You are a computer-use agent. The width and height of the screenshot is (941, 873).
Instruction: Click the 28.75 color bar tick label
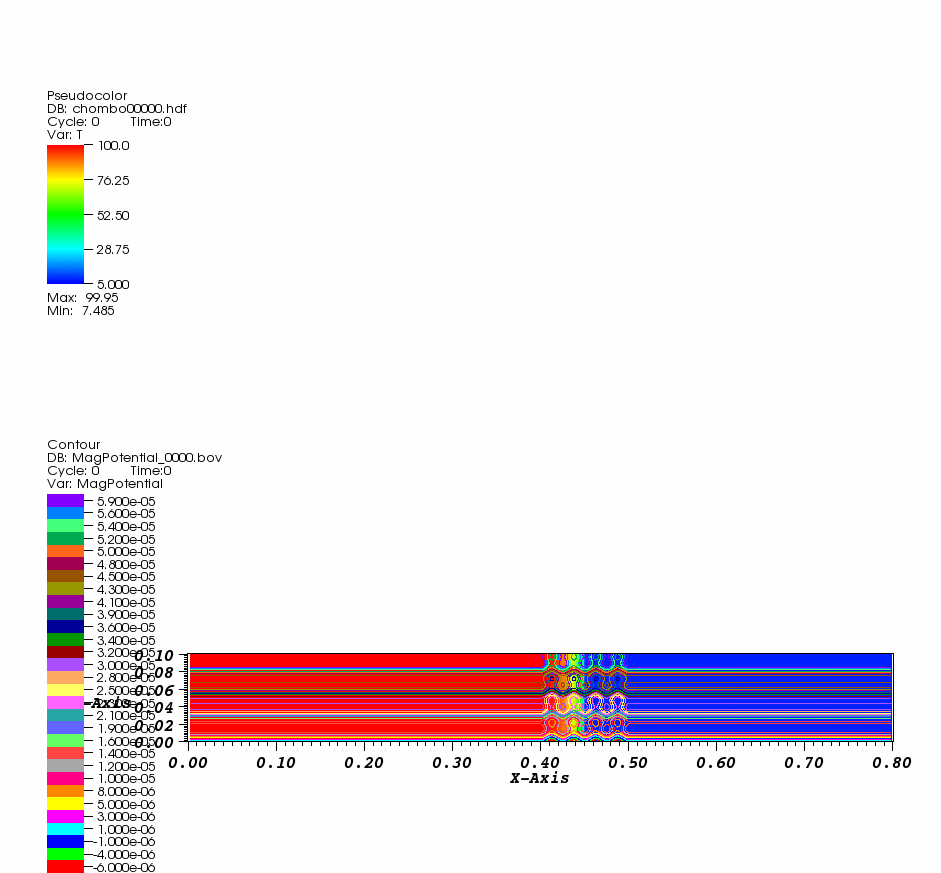(x=113, y=250)
